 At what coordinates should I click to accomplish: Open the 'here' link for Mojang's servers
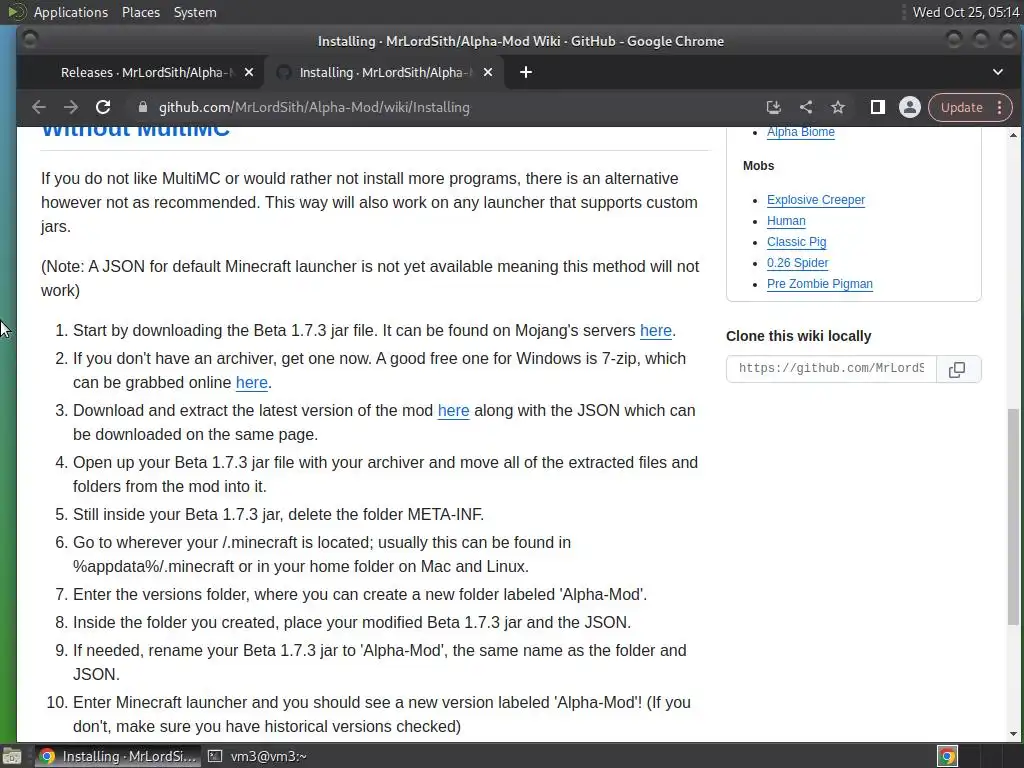pos(656,330)
